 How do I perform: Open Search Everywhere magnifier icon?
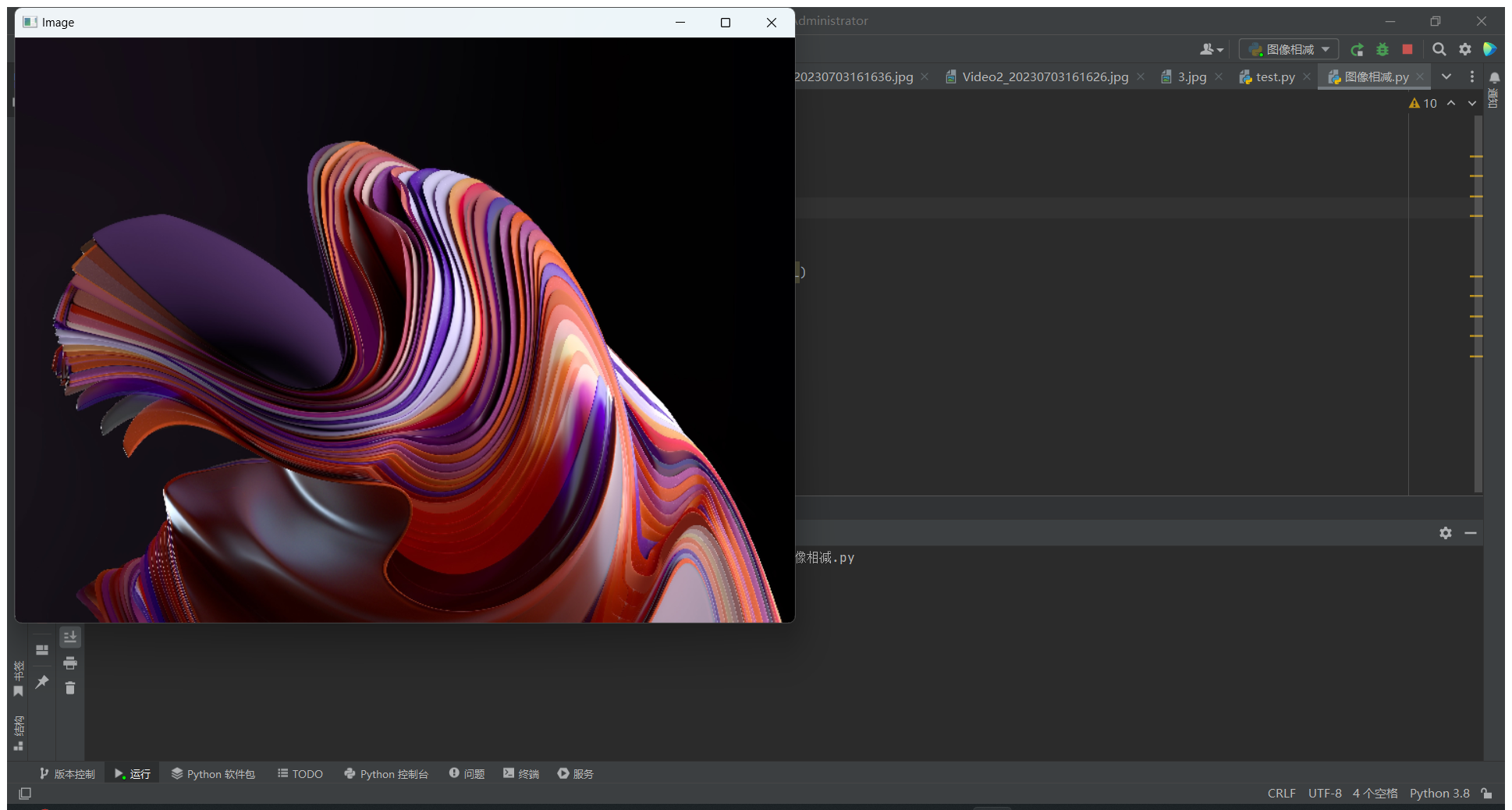pyautogui.click(x=1439, y=49)
